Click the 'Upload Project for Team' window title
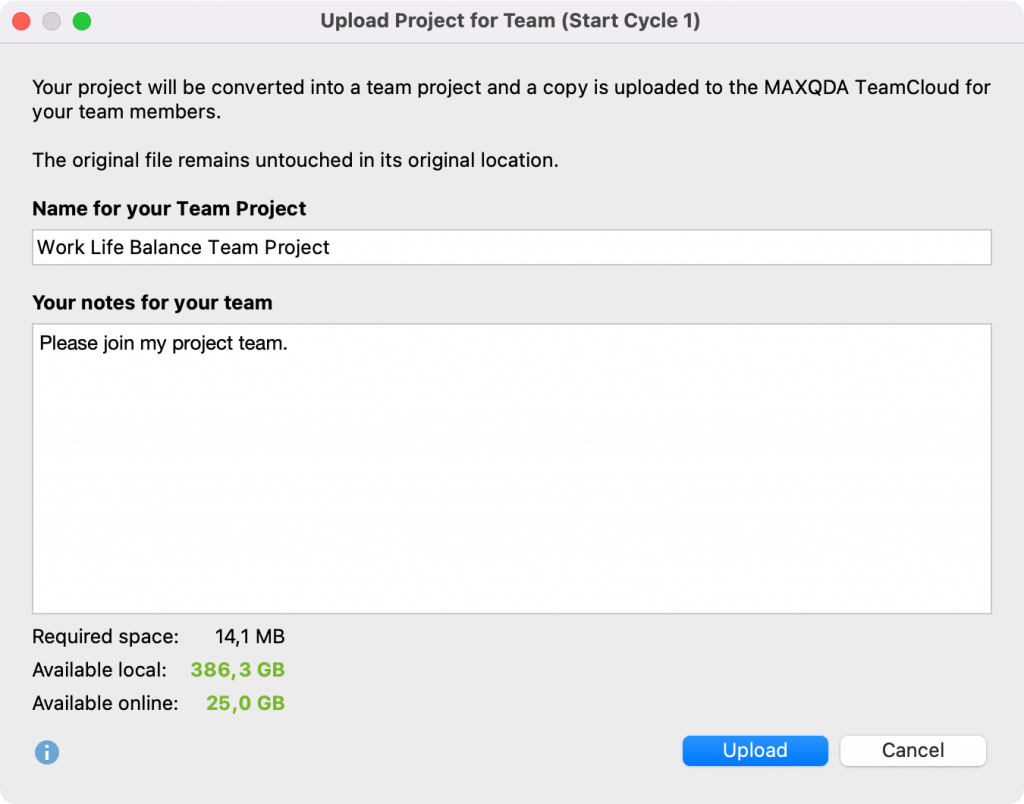The image size is (1024, 804). pos(510,21)
